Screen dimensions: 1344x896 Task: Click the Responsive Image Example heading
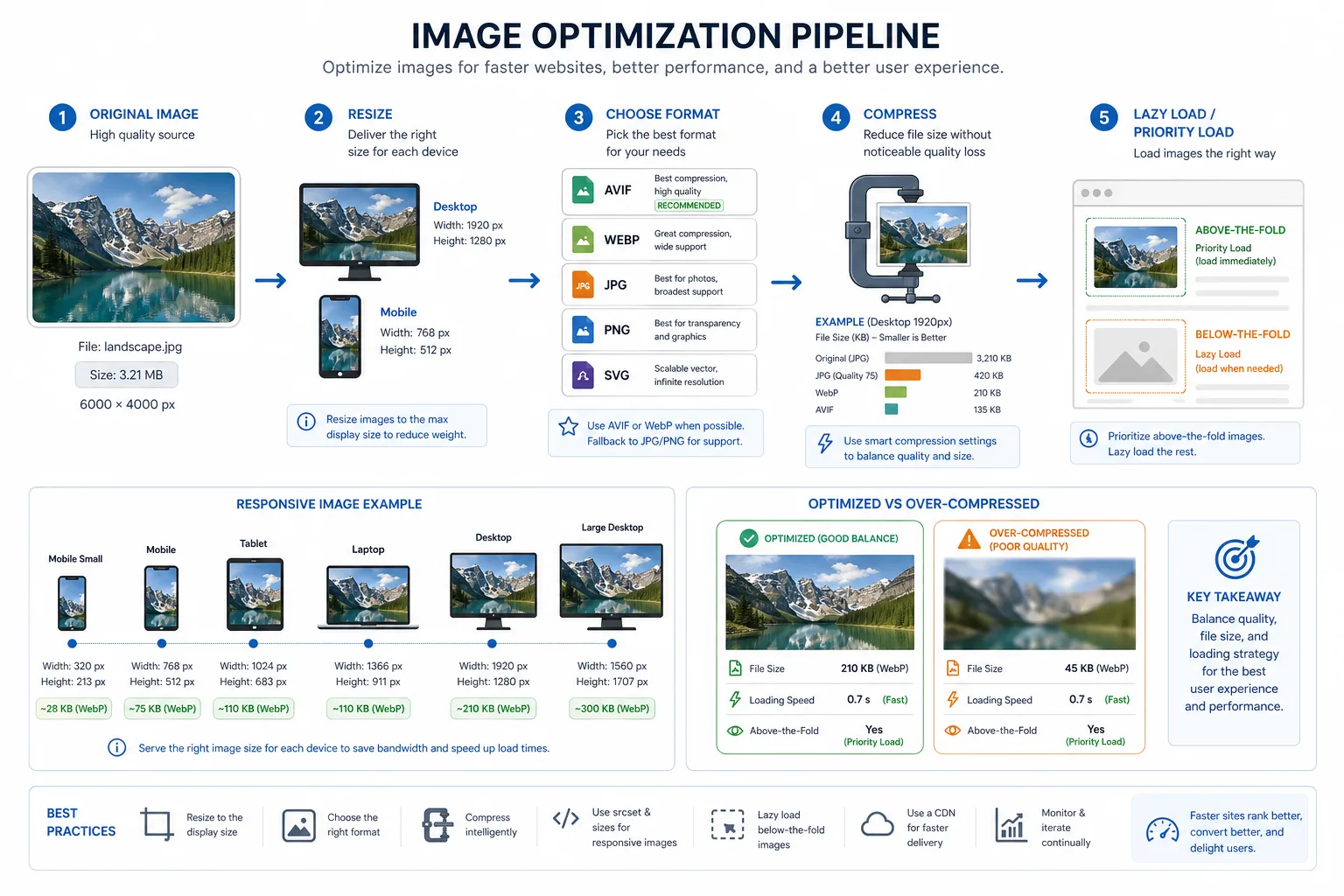(x=329, y=504)
